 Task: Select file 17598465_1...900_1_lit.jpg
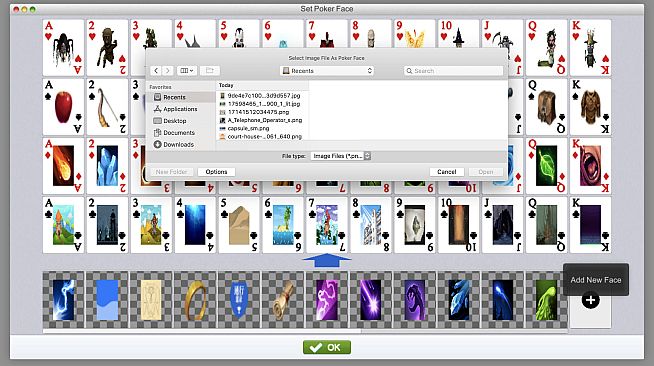click(x=263, y=104)
